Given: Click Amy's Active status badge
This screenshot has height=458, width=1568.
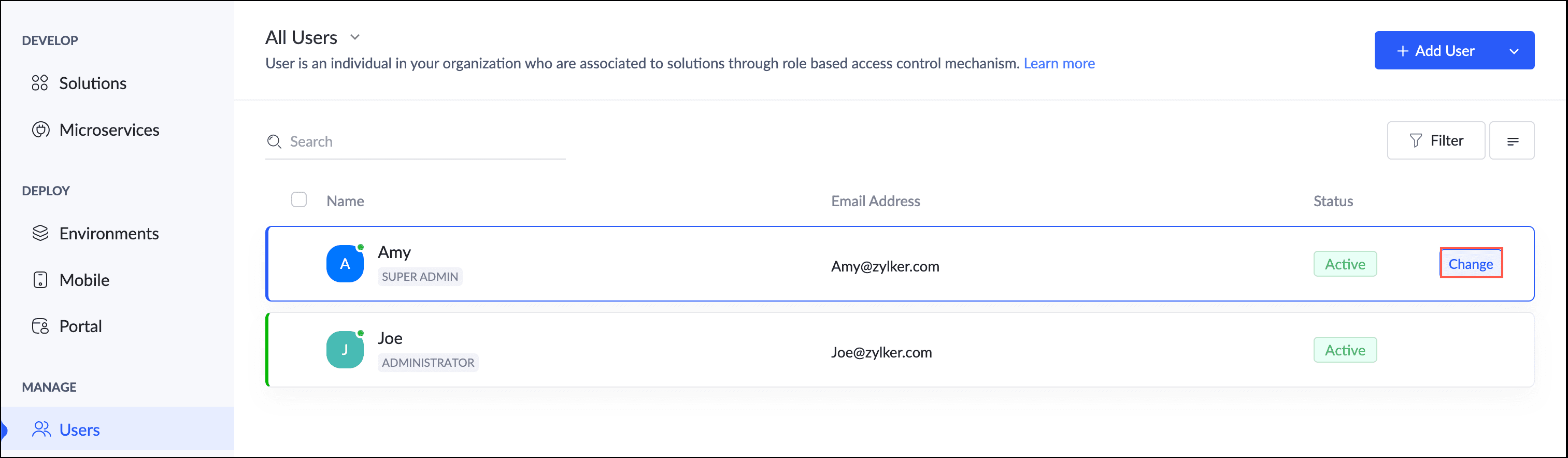Looking at the screenshot, I should [x=1345, y=263].
